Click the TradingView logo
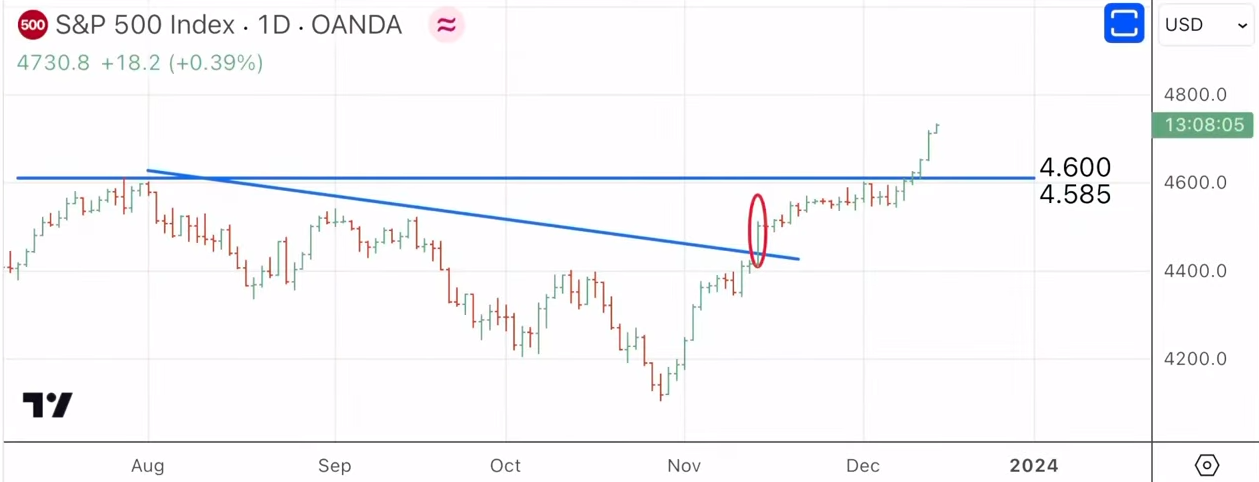 [47, 404]
